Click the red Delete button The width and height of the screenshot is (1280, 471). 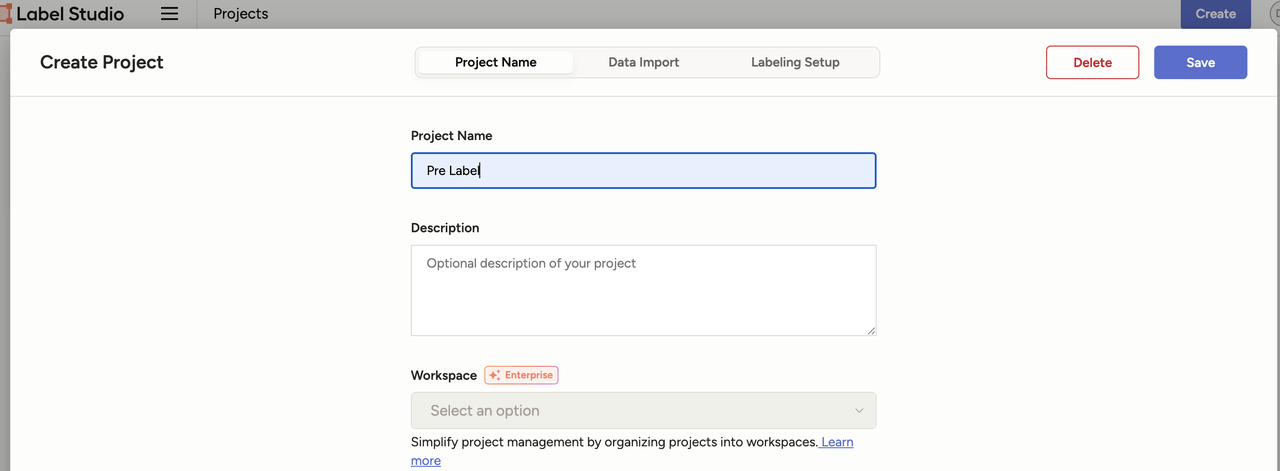click(x=1092, y=62)
